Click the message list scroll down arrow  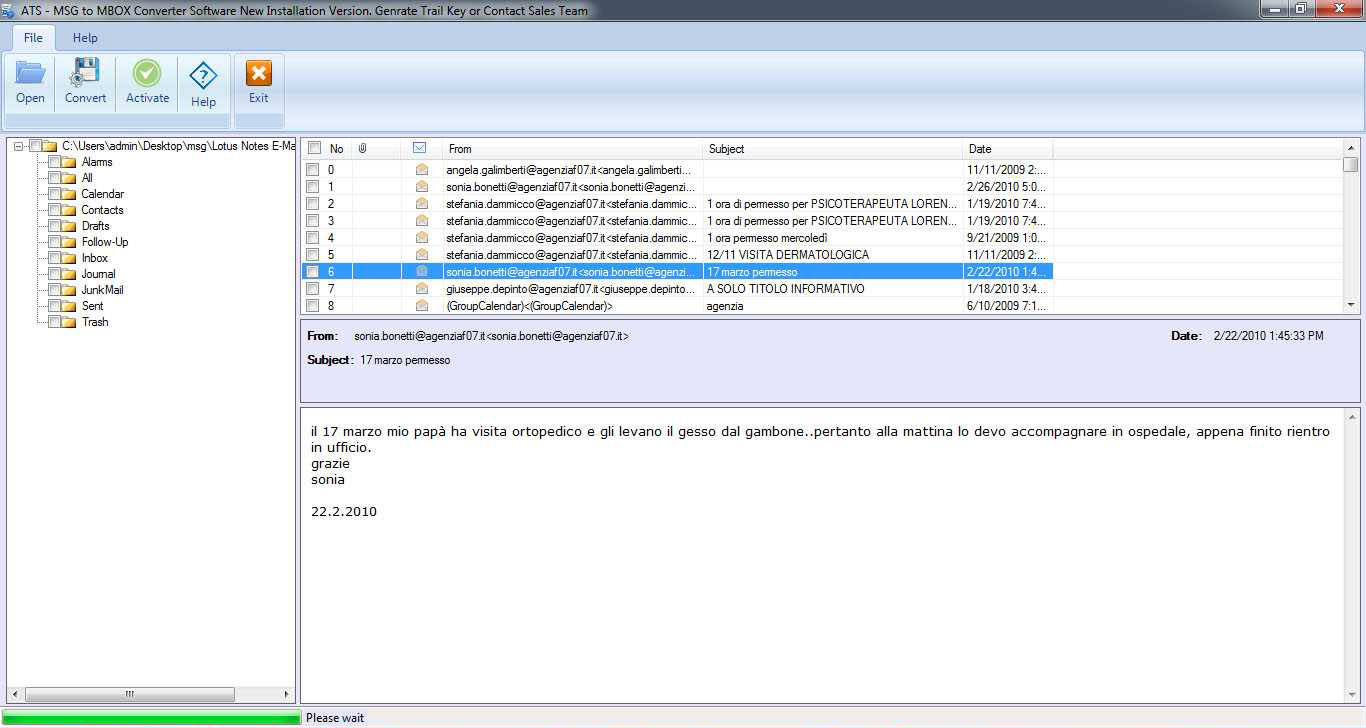(x=1351, y=305)
